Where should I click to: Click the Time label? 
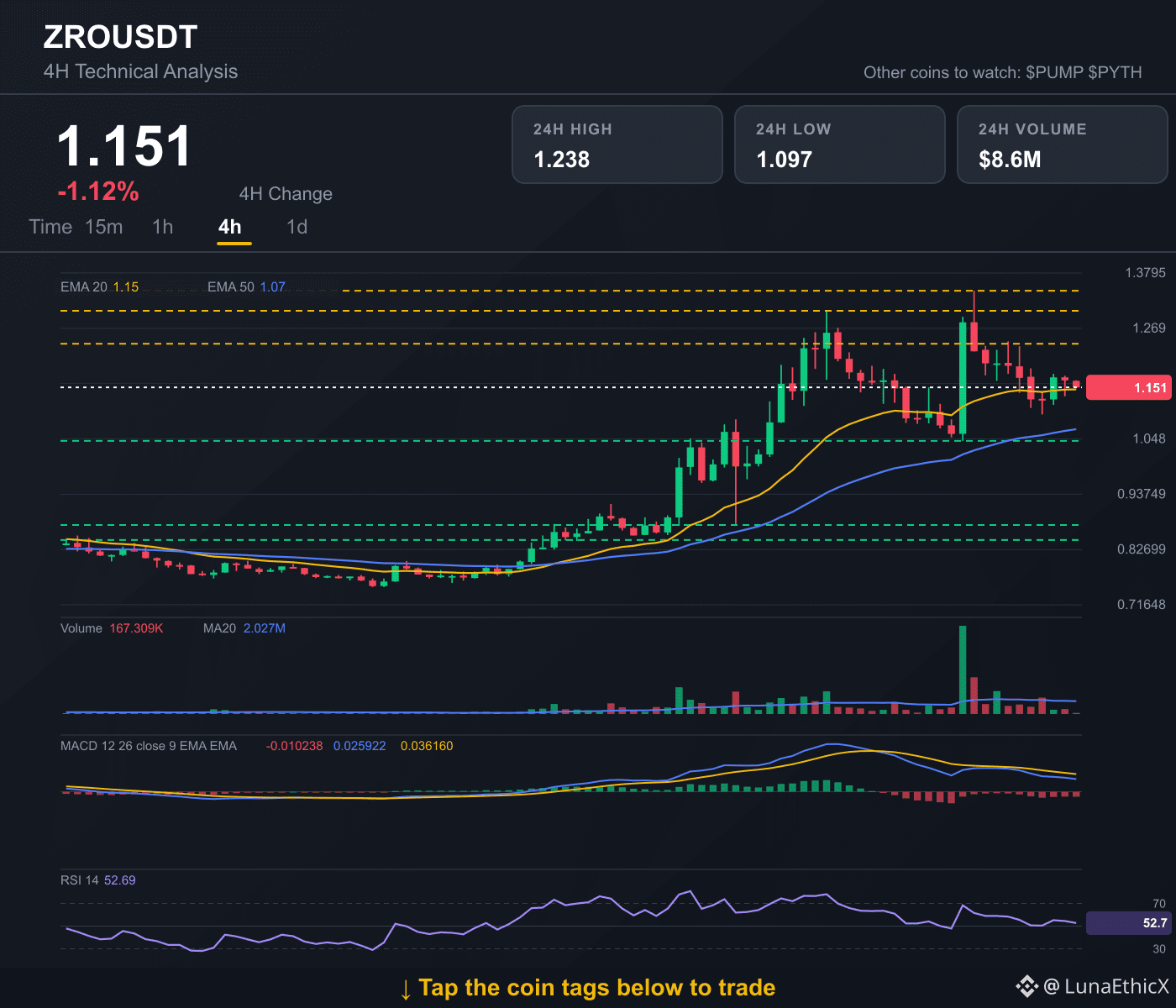click(x=50, y=227)
